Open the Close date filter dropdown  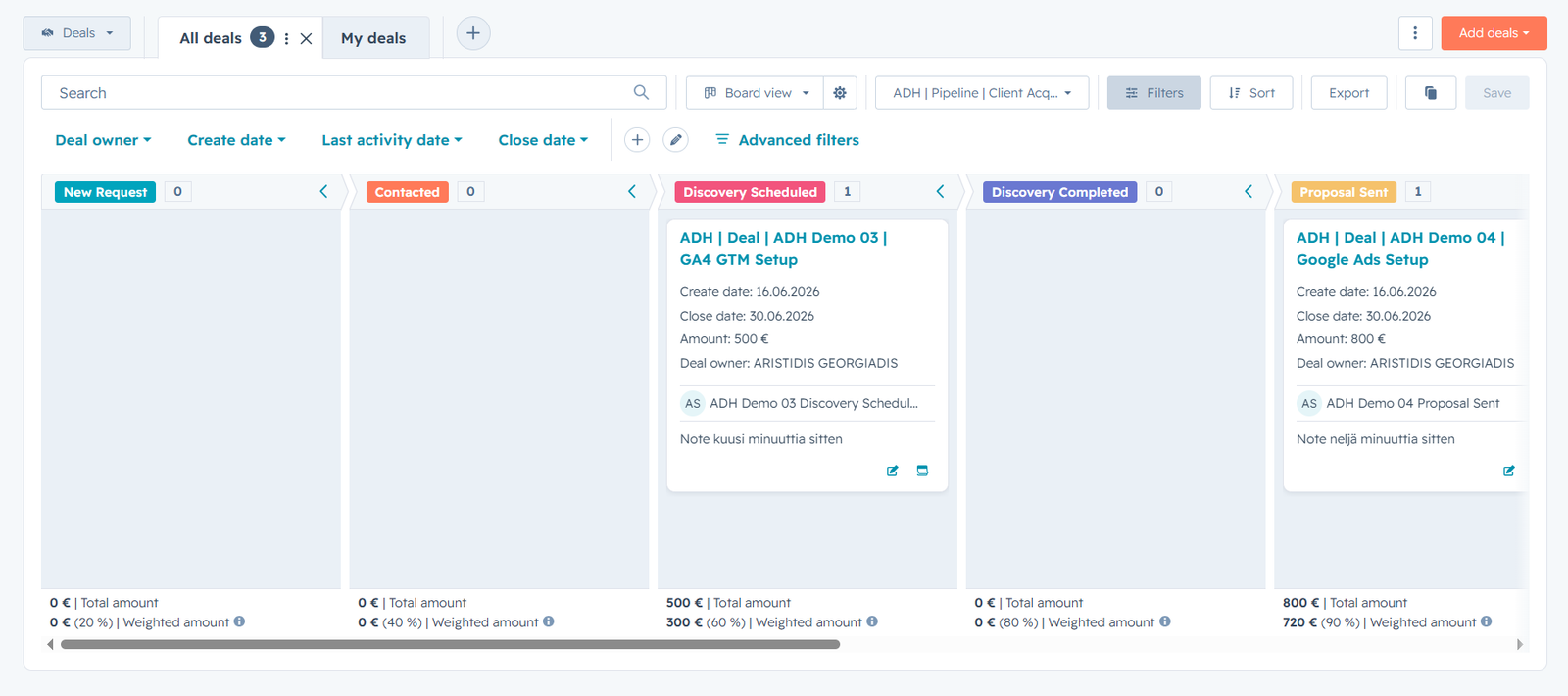[543, 140]
